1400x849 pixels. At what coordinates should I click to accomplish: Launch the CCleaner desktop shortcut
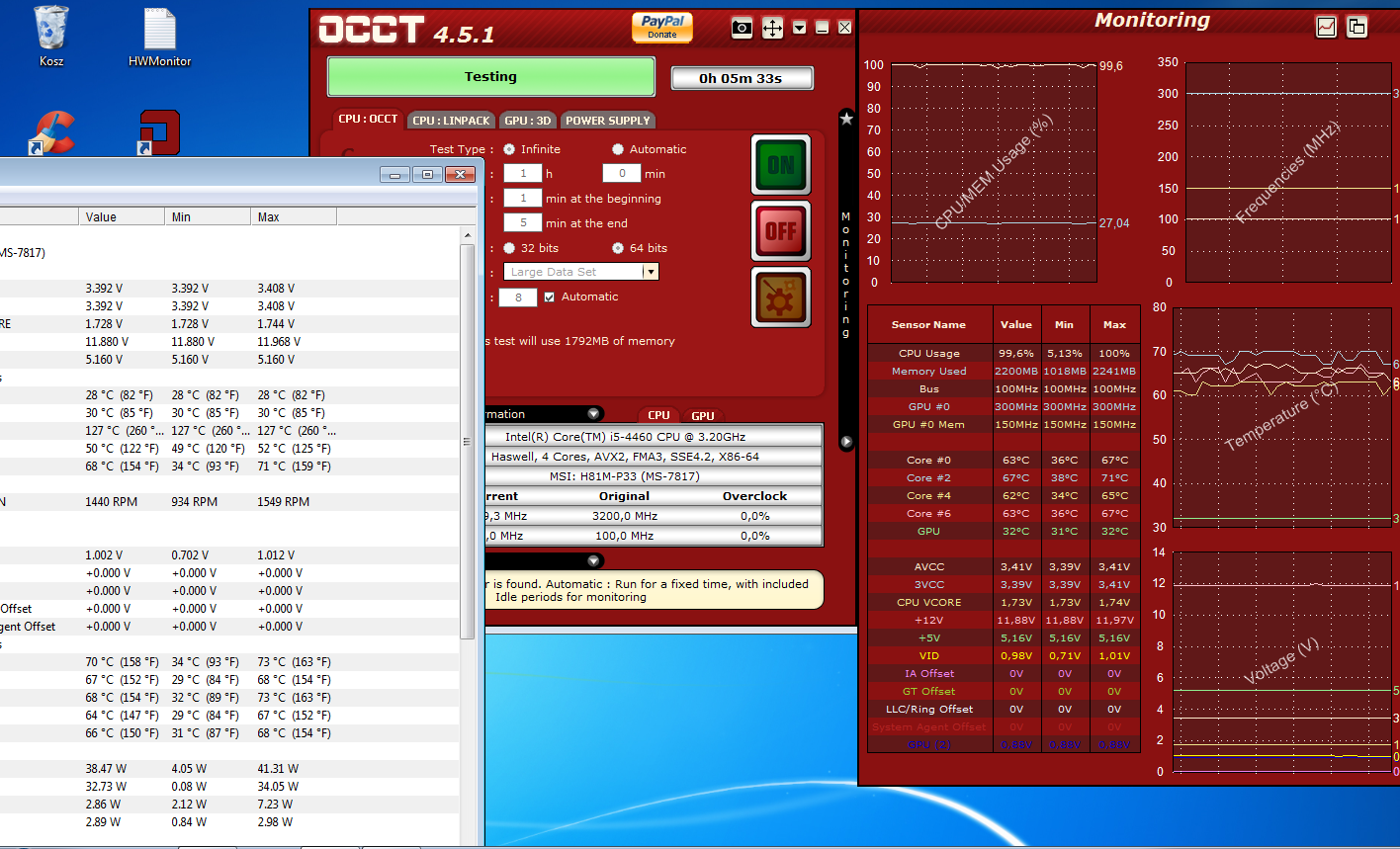coord(52,133)
